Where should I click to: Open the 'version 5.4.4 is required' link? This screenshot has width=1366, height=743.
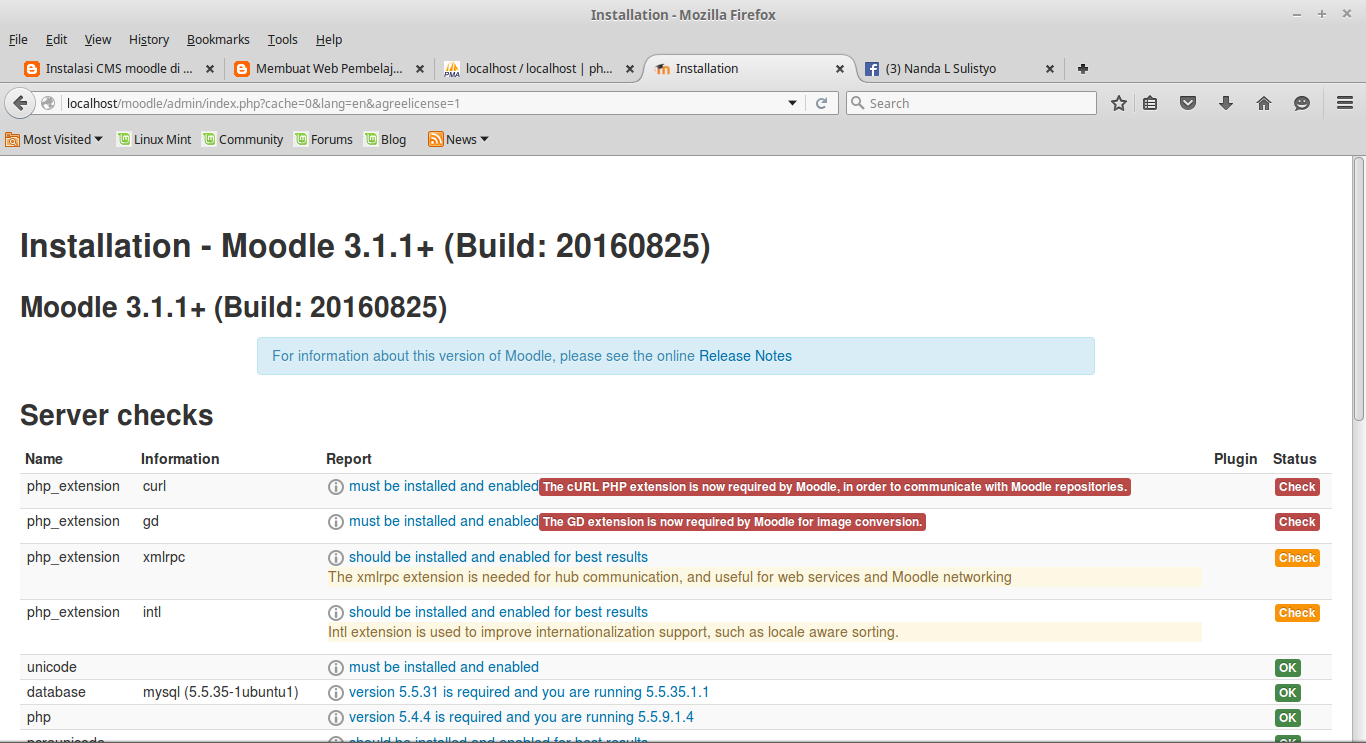(x=521, y=718)
